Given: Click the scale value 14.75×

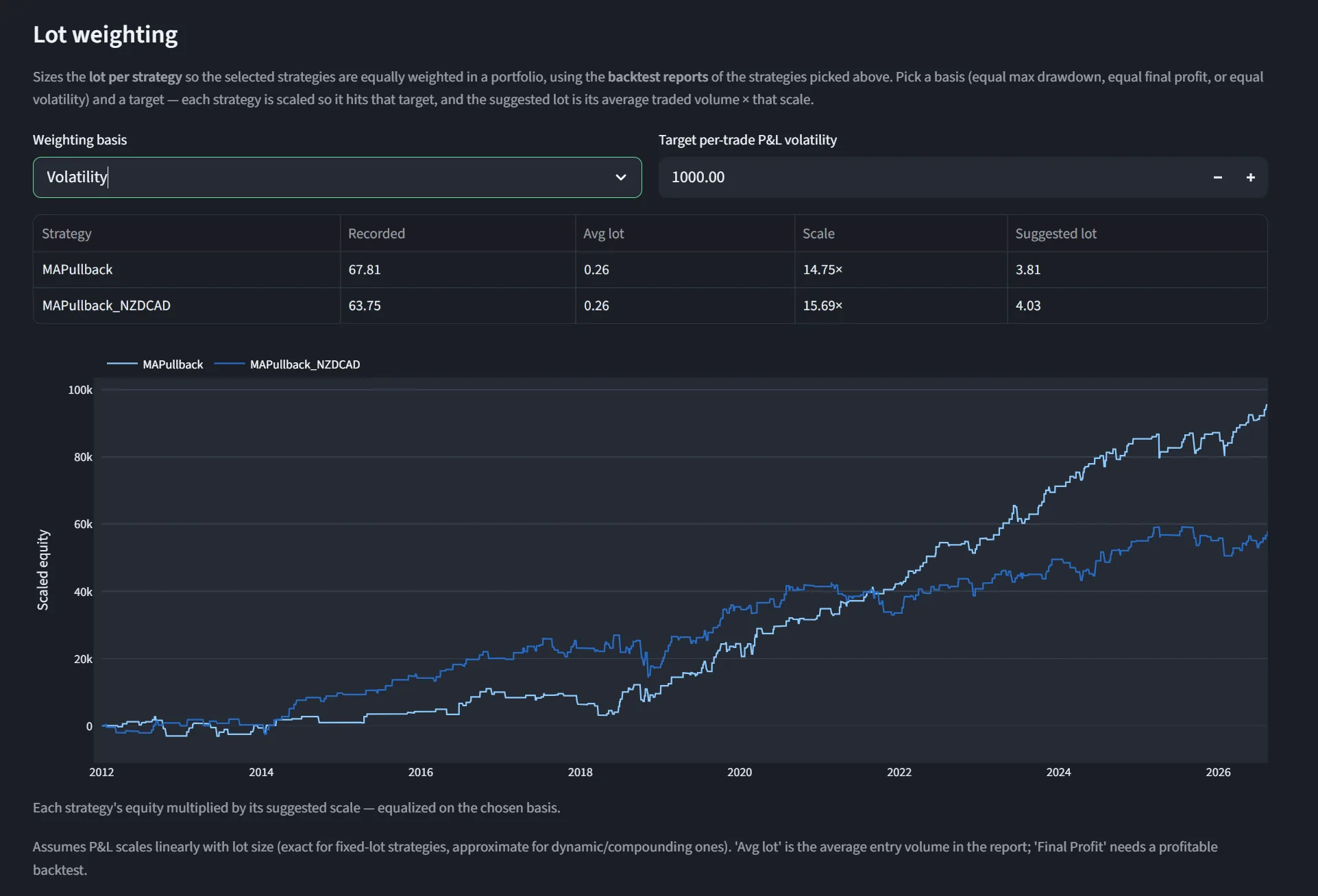Looking at the screenshot, I should (x=823, y=270).
